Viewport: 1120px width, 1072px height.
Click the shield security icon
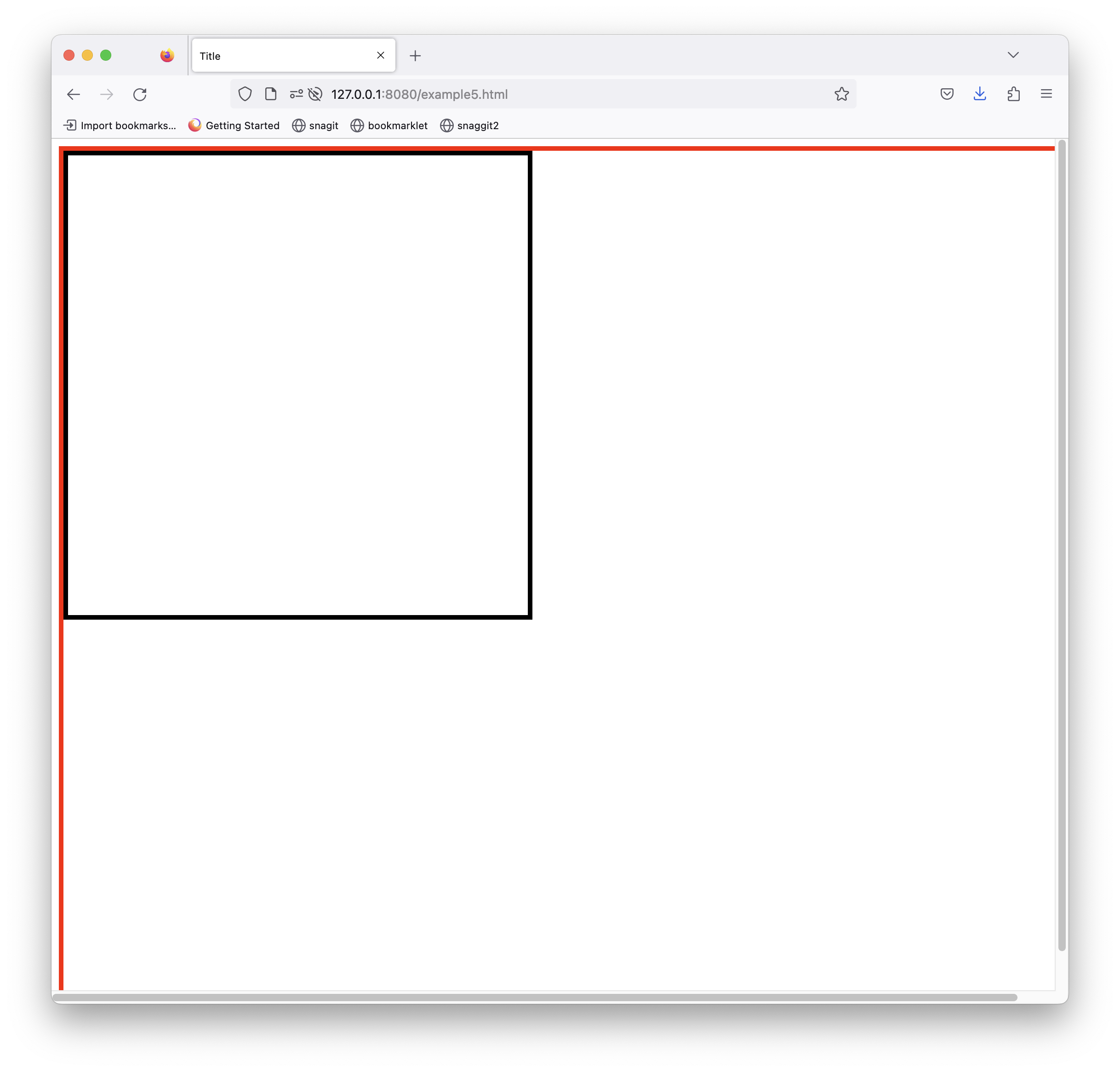245,94
